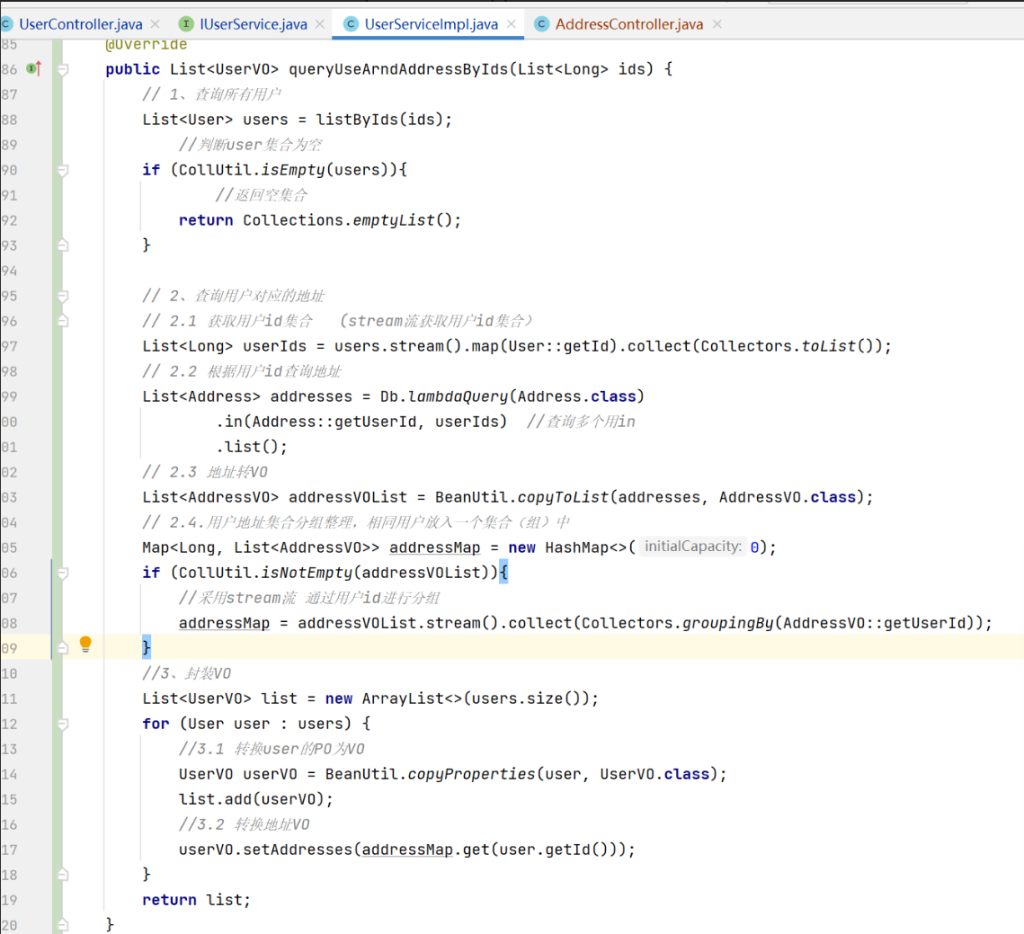Fold the for-loop over users block

tap(62, 723)
